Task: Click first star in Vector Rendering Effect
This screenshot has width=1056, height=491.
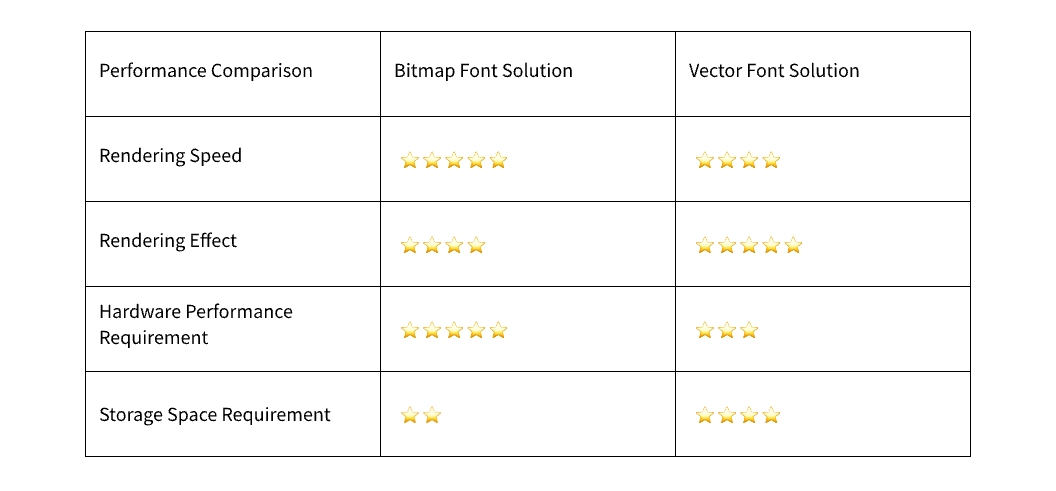Action: point(704,245)
